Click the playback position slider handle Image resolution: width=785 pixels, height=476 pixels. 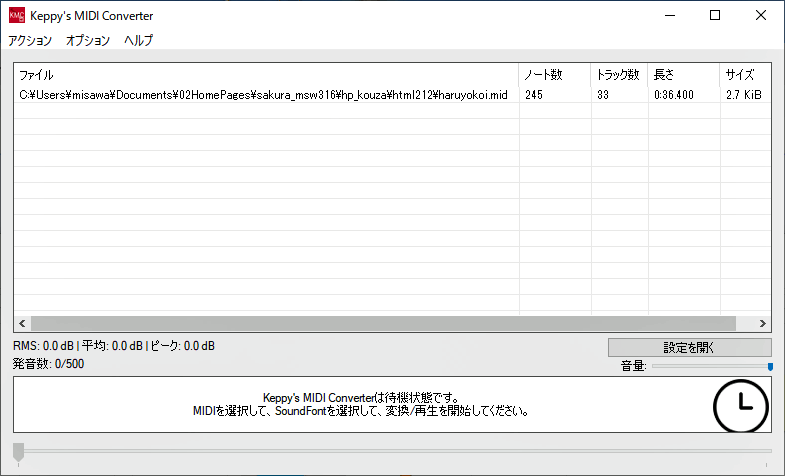tap(19, 451)
